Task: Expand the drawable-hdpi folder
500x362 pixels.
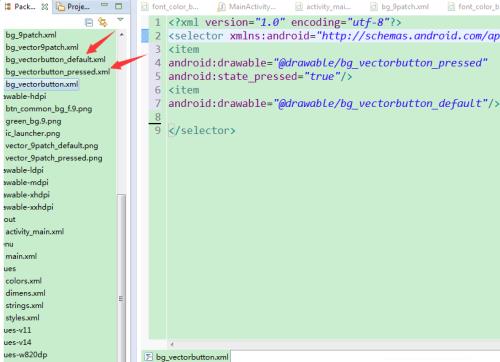Action: coord(25,97)
